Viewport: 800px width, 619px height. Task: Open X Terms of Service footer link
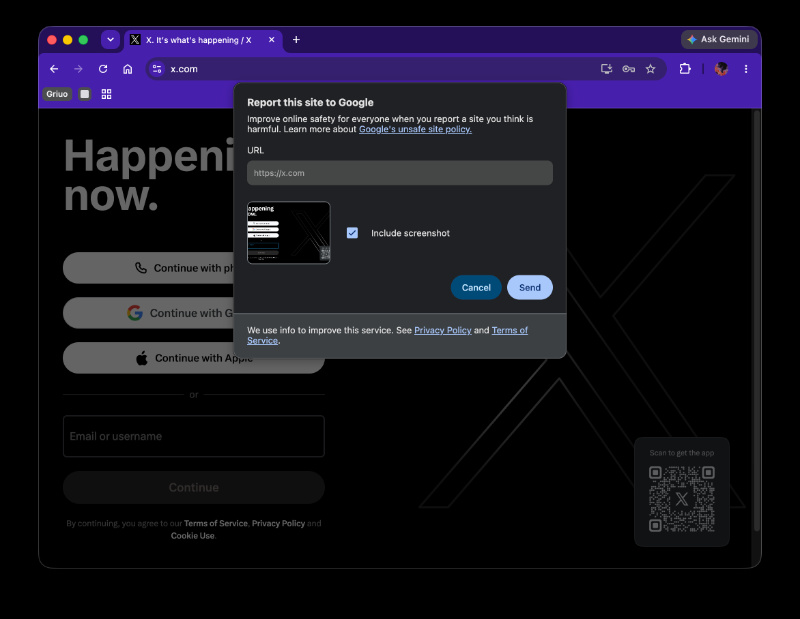tap(216, 523)
